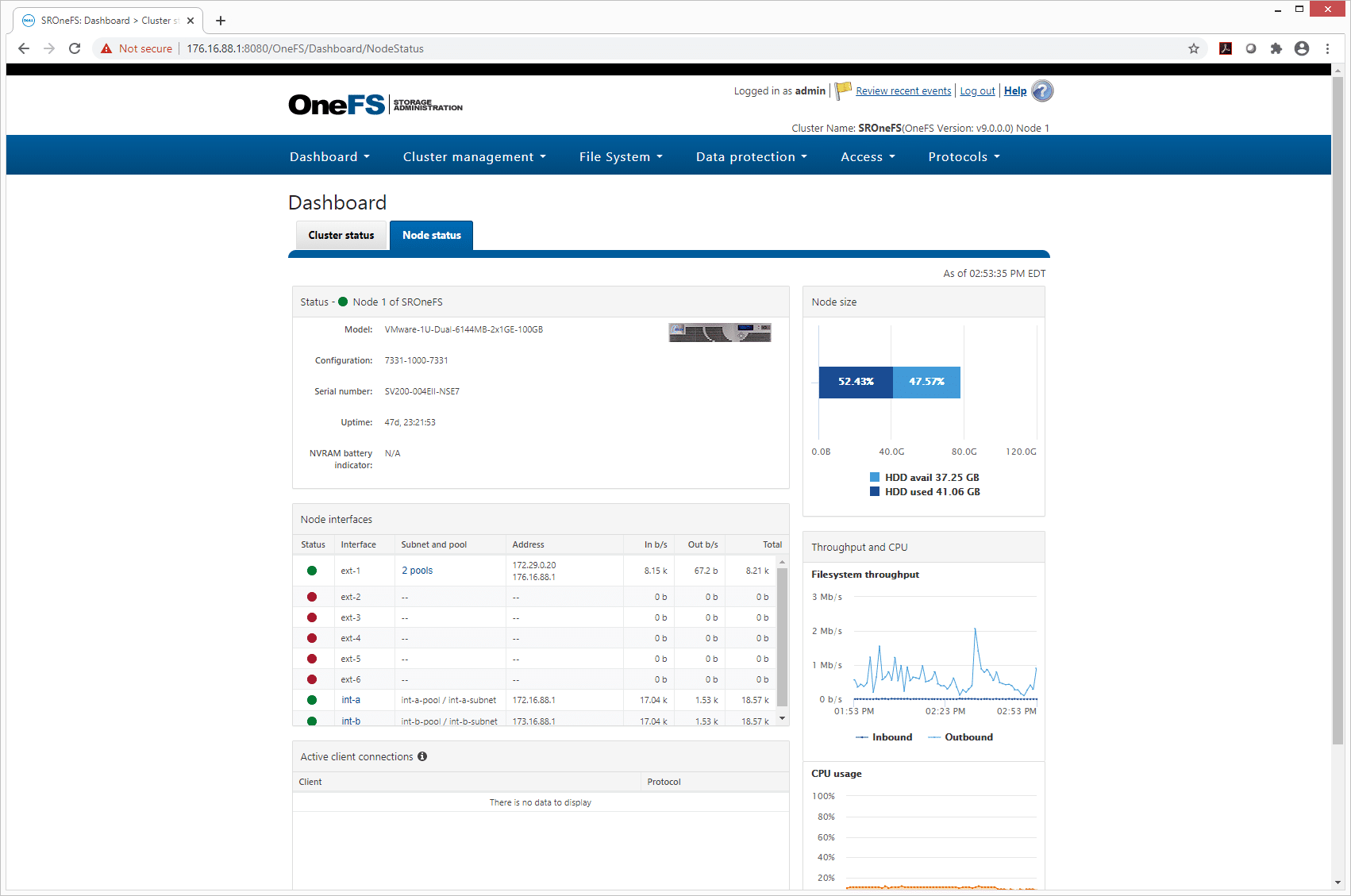Open the 2 pools link for ext-1

[418, 571]
